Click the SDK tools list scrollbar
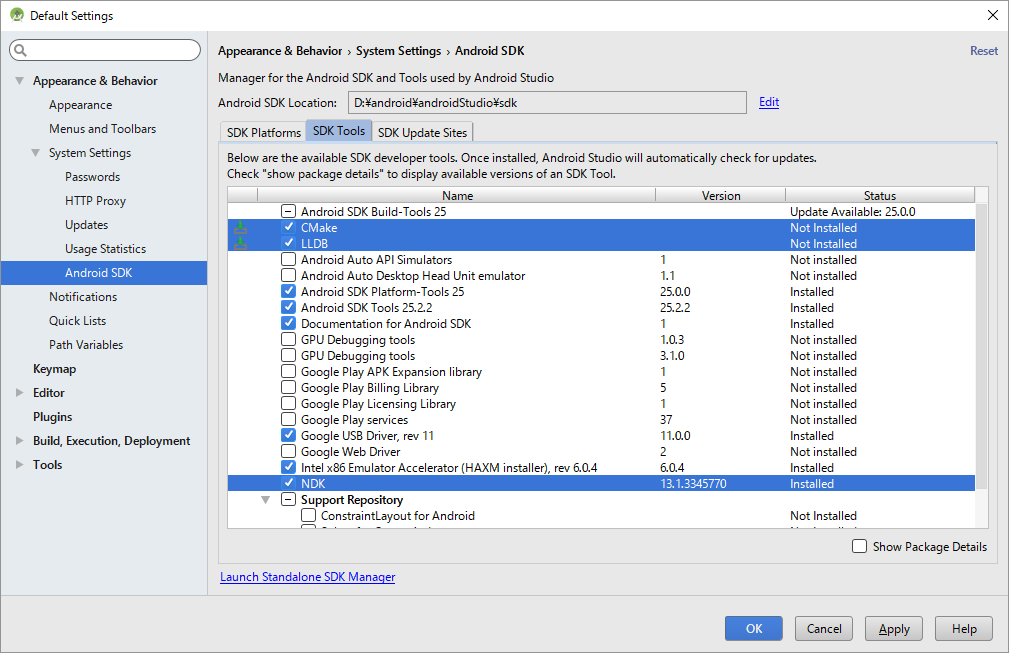 981,347
